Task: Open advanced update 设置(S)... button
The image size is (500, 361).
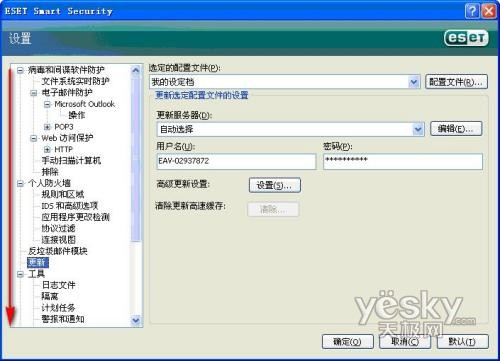Action: point(275,185)
